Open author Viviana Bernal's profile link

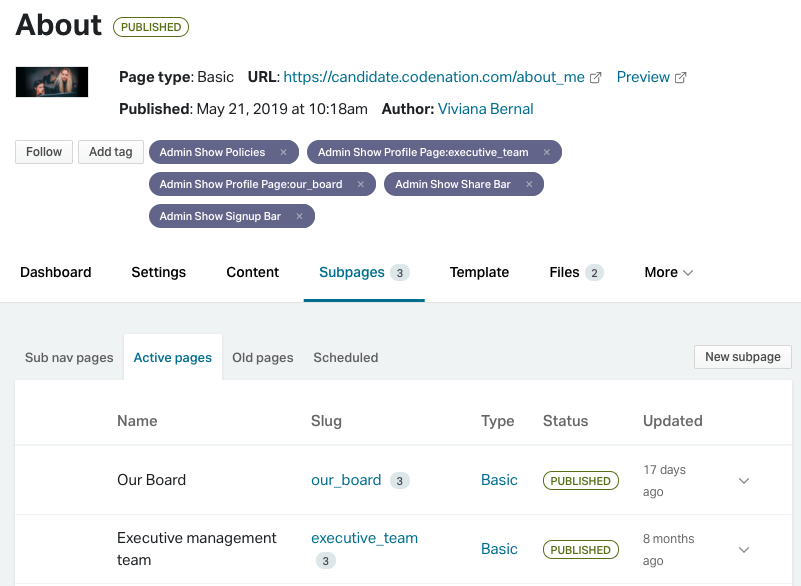485,109
